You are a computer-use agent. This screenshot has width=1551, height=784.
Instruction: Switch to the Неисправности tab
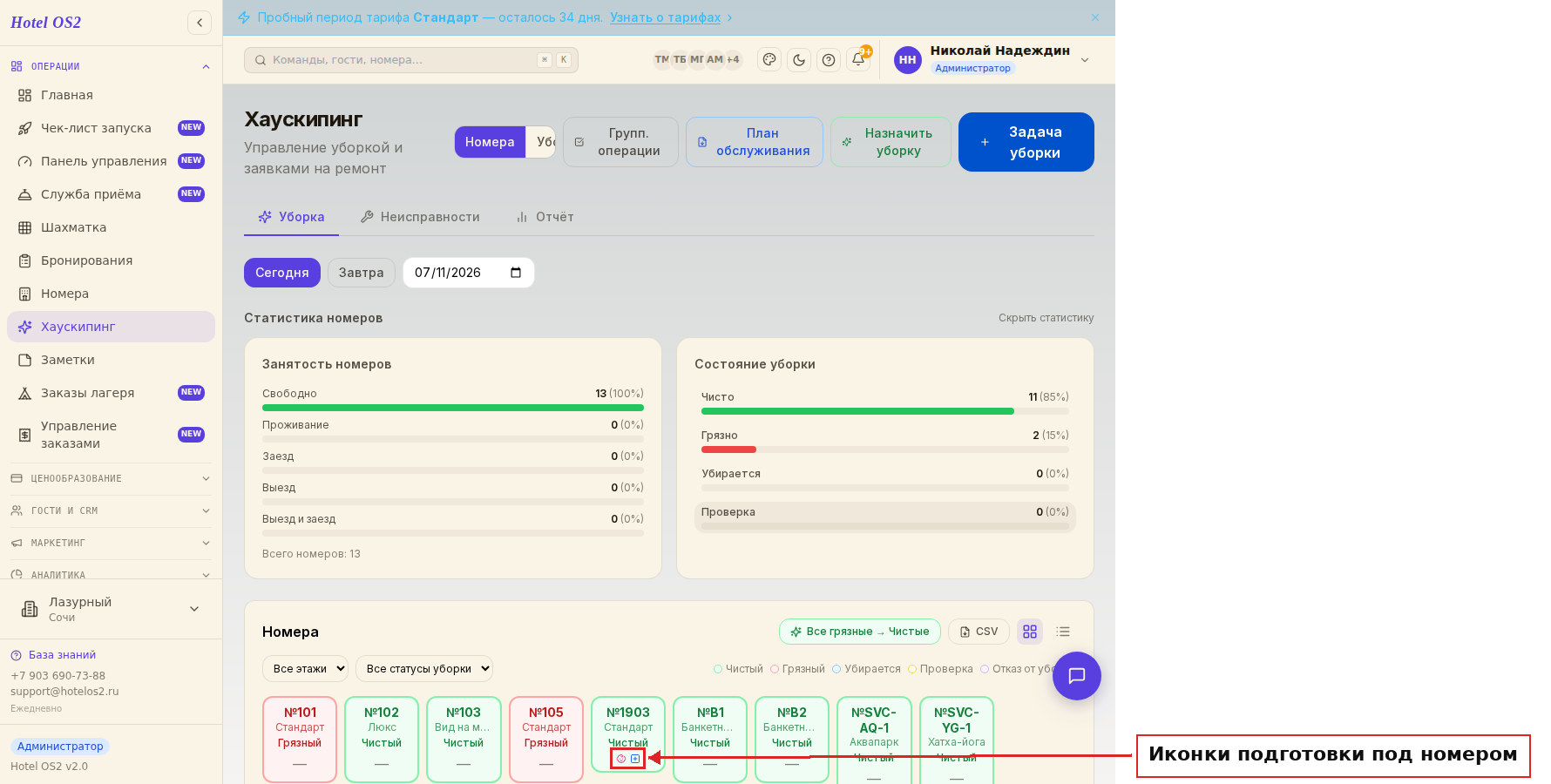420,217
